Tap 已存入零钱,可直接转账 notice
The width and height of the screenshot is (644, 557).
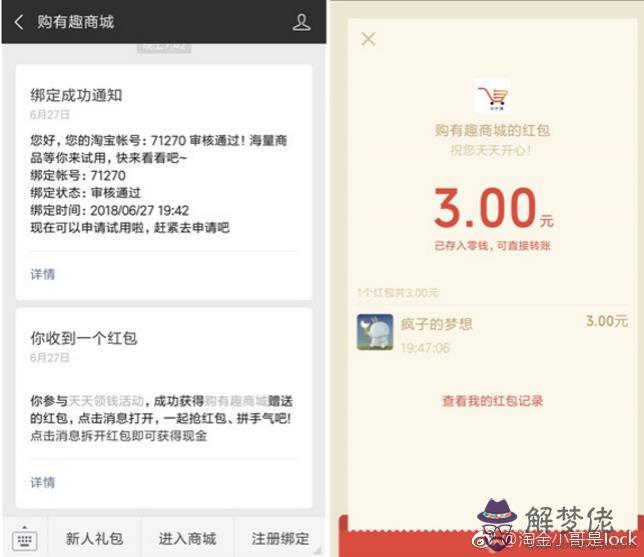492,246
